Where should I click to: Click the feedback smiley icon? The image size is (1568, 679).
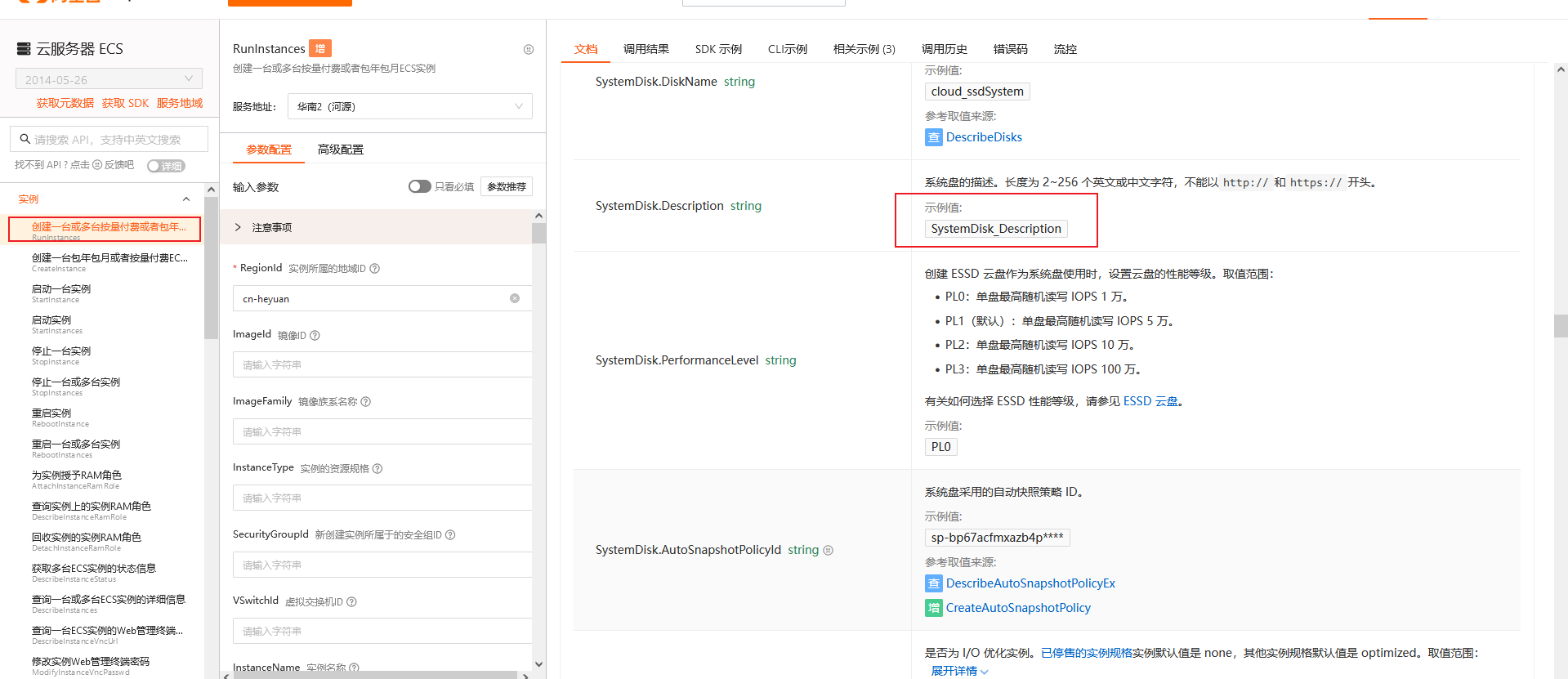click(97, 165)
